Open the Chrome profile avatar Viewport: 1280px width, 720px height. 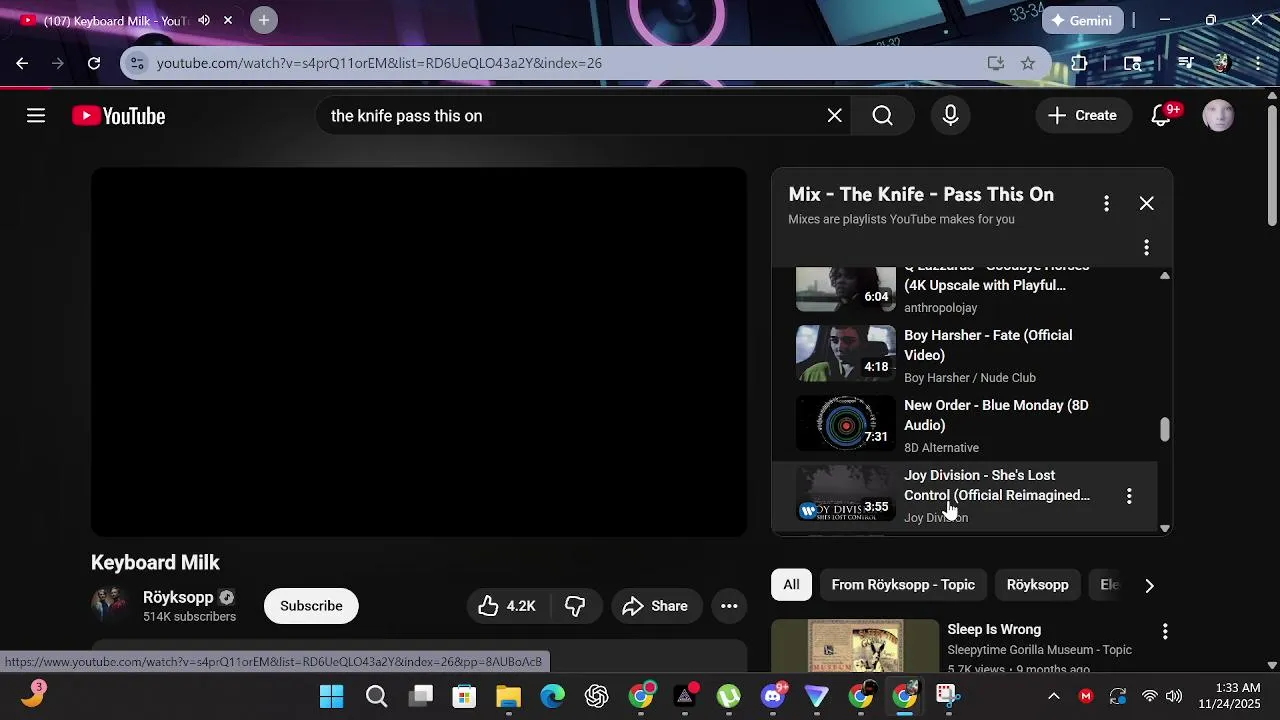click(1221, 63)
